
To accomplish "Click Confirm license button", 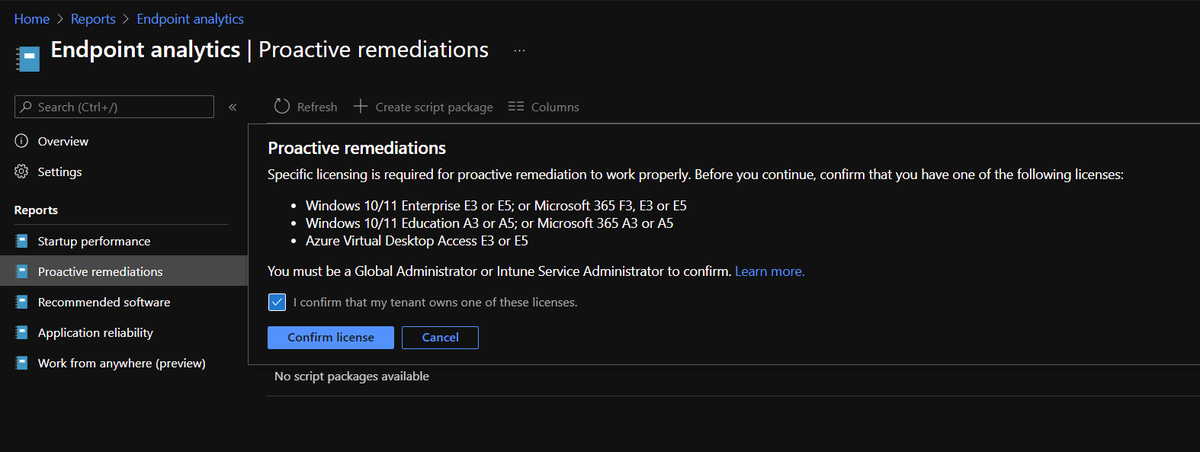I will pyautogui.click(x=331, y=337).
